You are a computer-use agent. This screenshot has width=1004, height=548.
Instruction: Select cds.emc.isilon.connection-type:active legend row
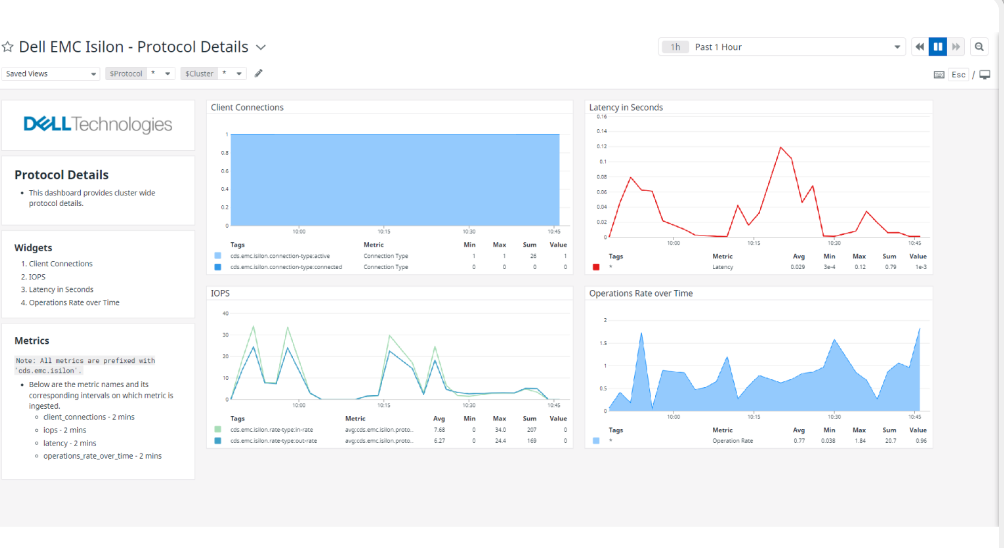coord(390,256)
